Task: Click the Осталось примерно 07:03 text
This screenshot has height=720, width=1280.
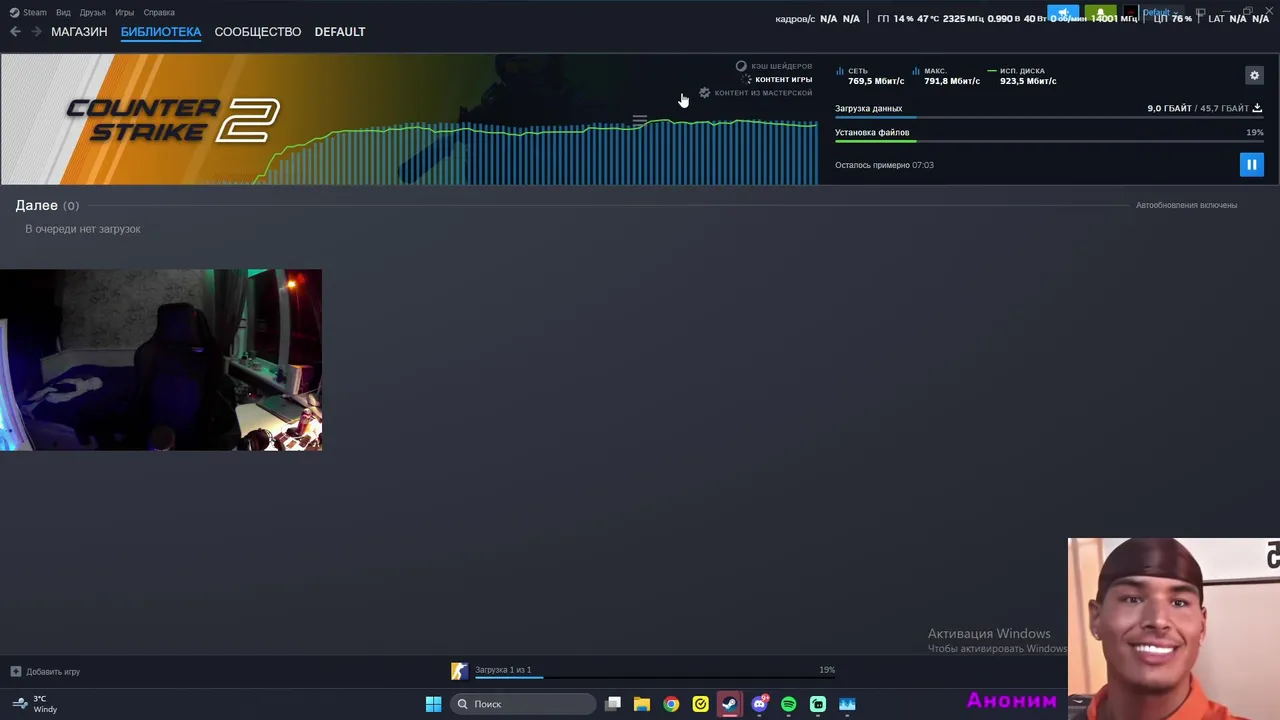Action: click(884, 165)
